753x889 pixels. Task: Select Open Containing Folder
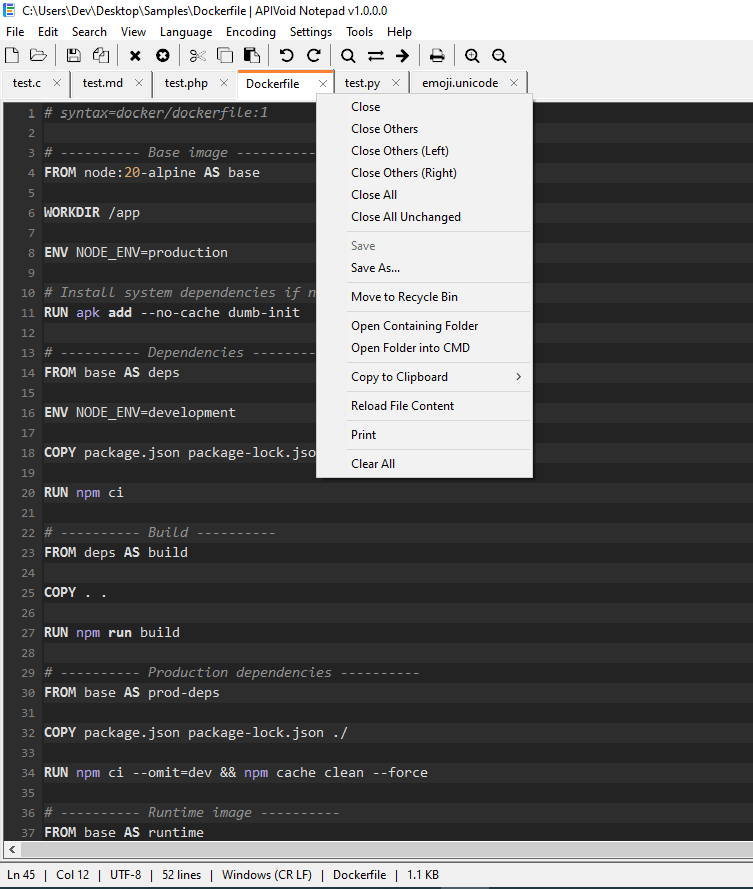coord(424,326)
